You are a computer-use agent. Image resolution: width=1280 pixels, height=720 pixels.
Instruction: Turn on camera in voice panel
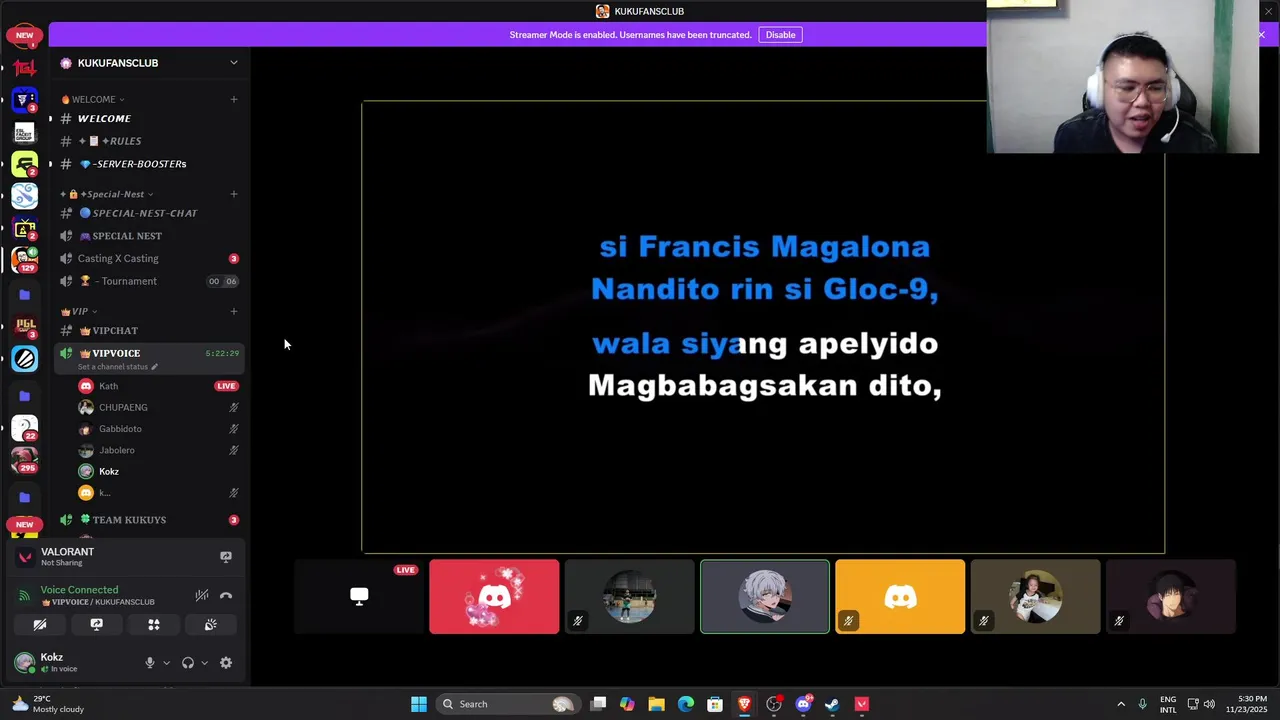coord(40,624)
